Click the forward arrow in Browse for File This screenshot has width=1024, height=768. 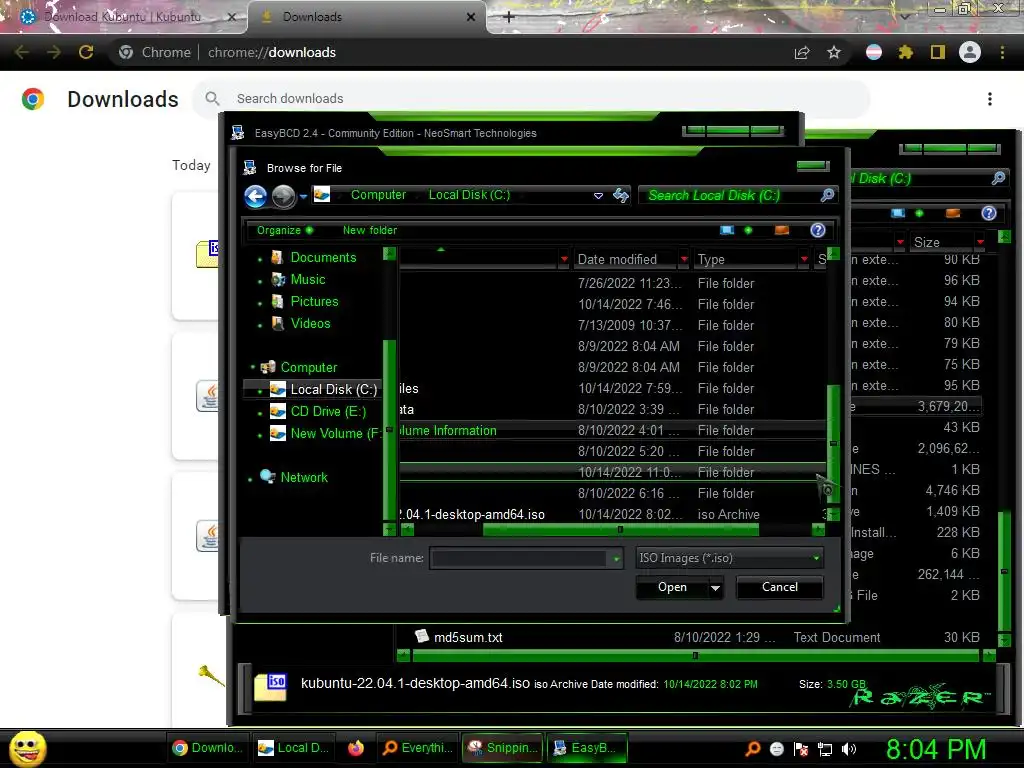coord(283,196)
